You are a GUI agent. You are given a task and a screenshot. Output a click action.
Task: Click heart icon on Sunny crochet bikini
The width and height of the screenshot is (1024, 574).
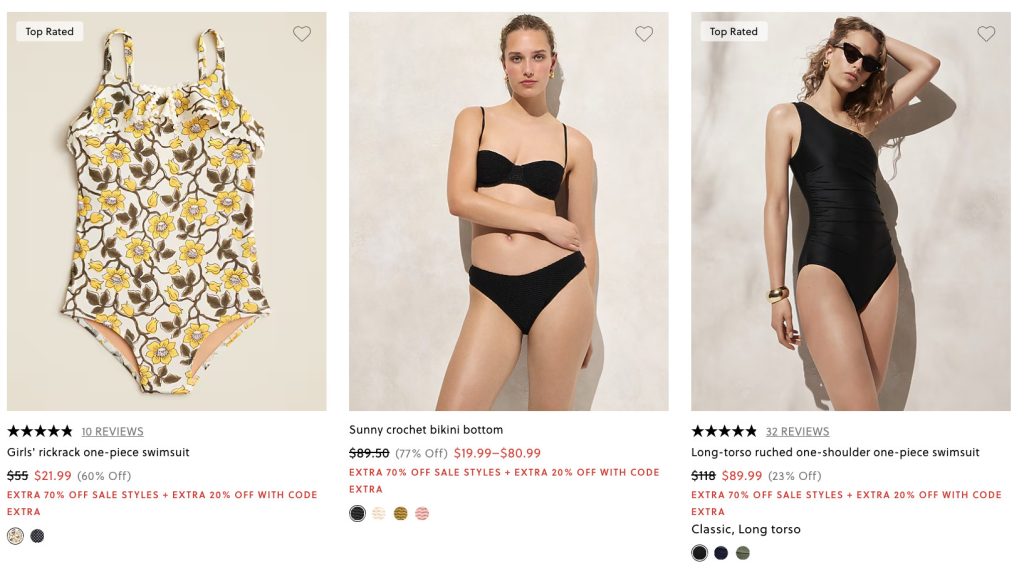pos(644,34)
